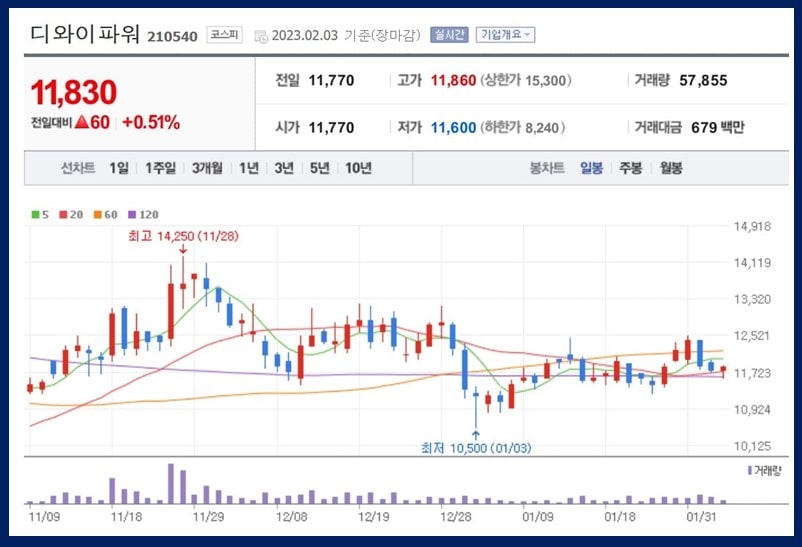This screenshot has width=802, height=547.
Task: Click the 최고 14,250 (11/28) high marker
Action: (183, 236)
